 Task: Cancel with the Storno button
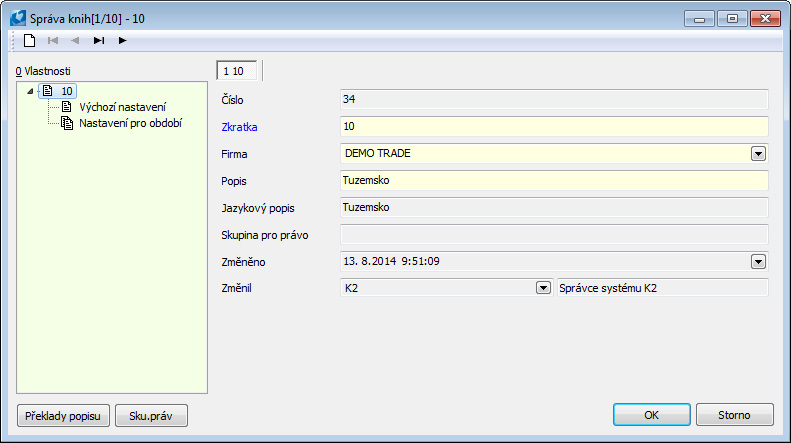click(734, 415)
